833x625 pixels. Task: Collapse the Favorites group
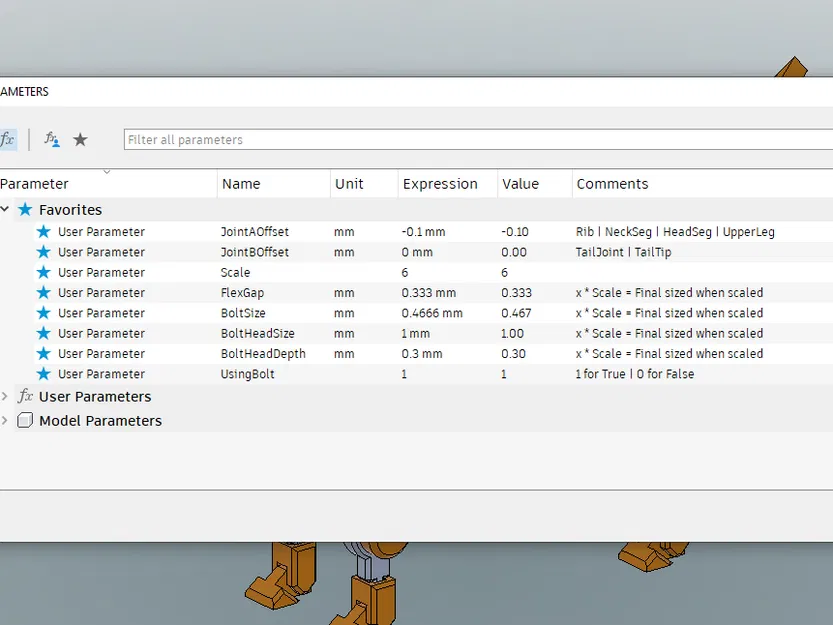pyautogui.click(x=5, y=209)
